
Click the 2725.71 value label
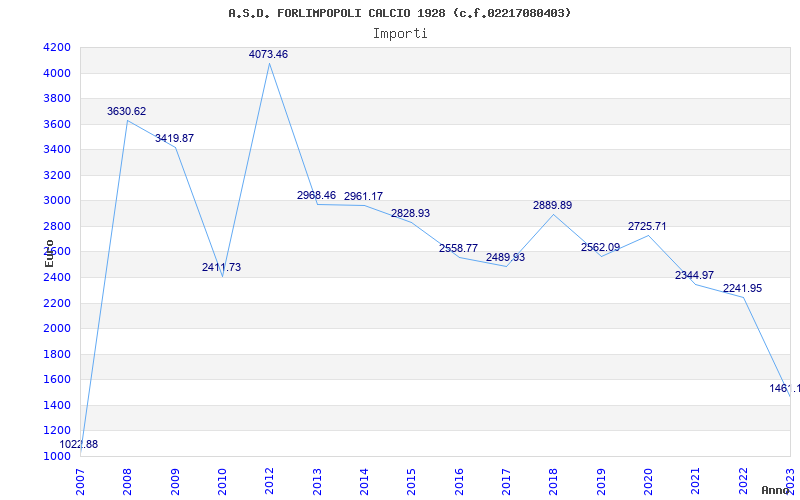[647, 227]
